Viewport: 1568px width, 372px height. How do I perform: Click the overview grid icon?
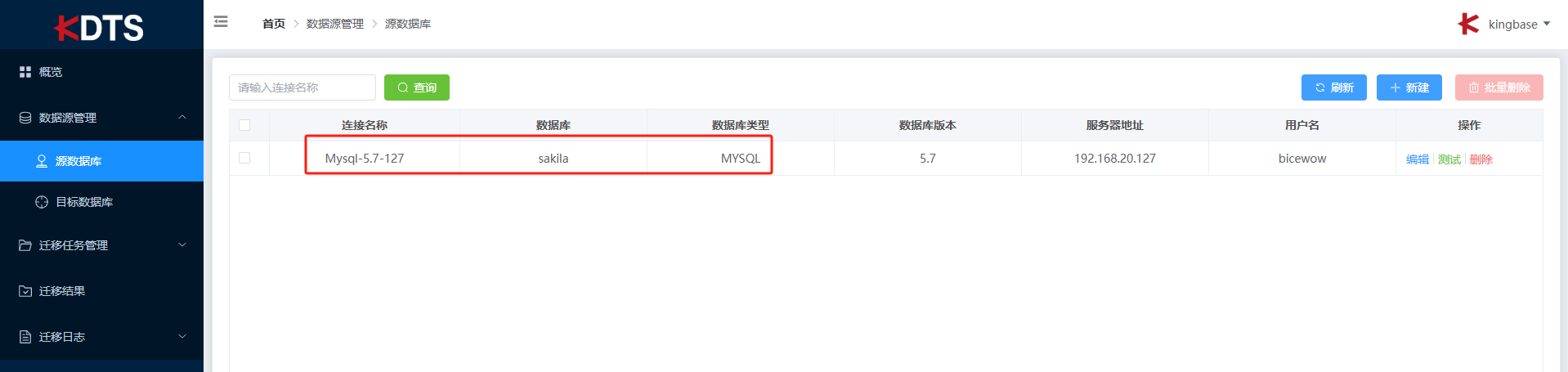[25, 72]
